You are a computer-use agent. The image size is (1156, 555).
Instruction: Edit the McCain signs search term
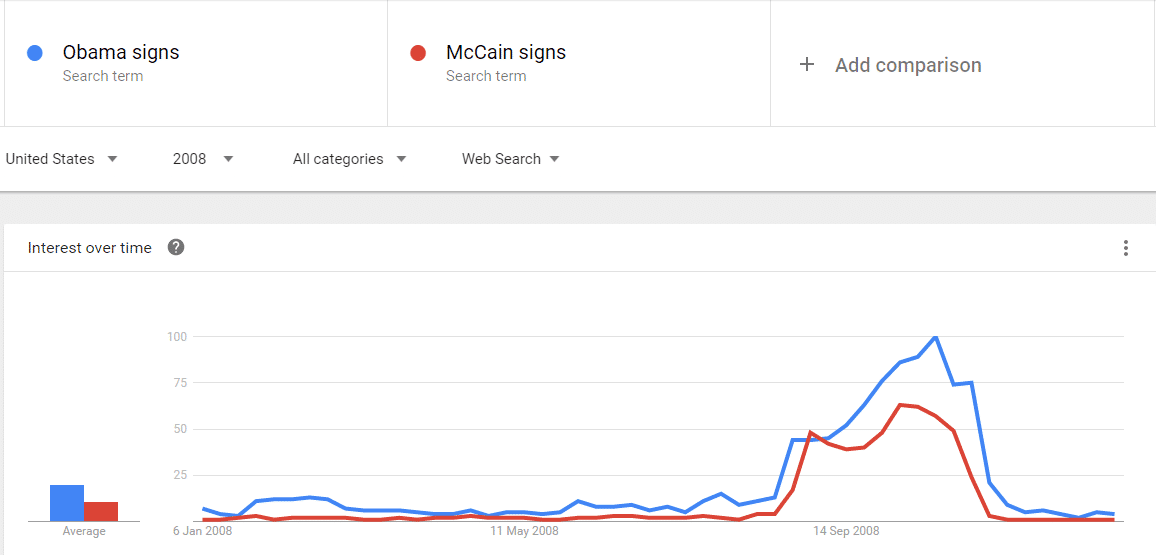point(506,52)
